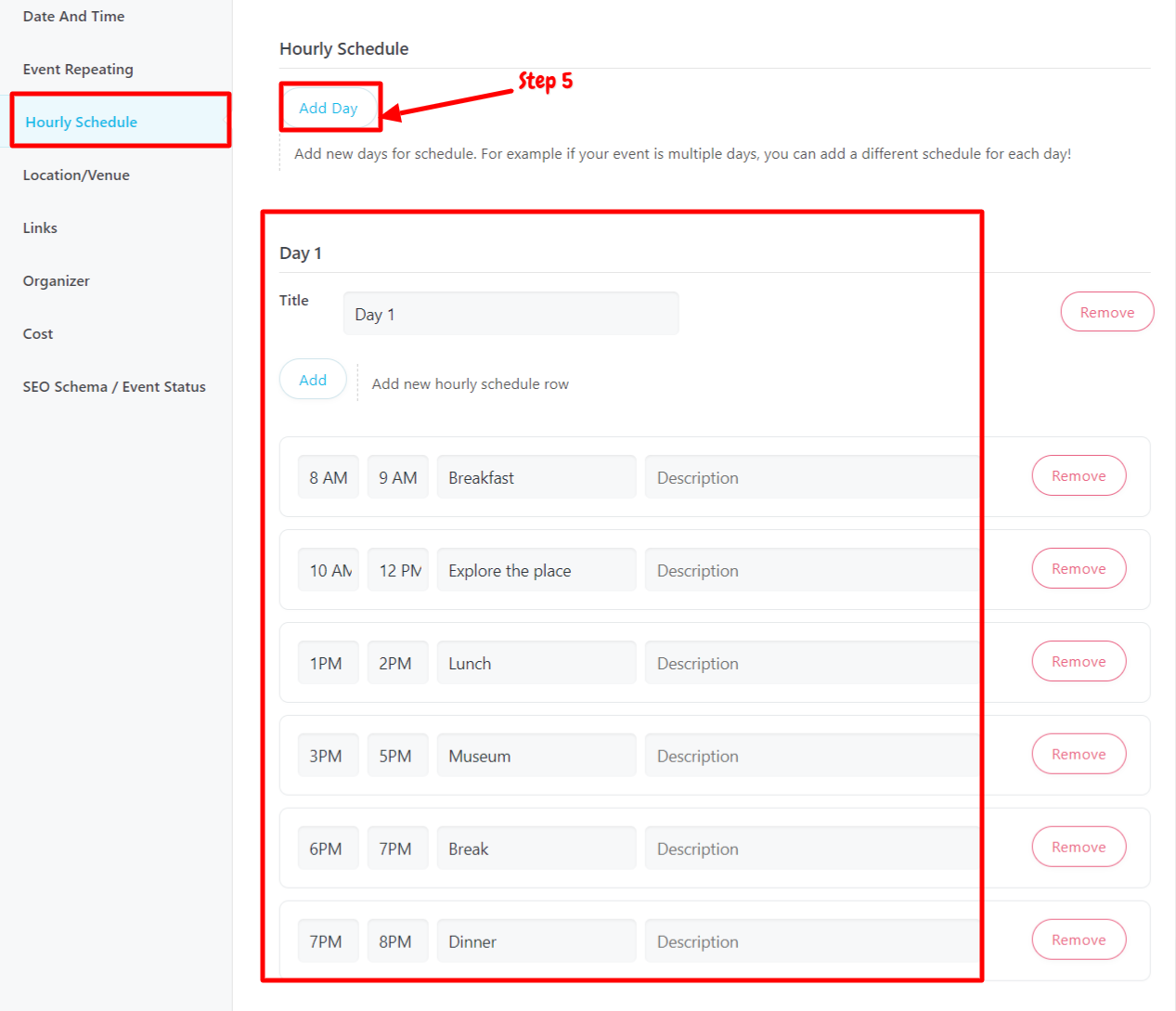Remove the Explore the place row
1176x1011 pixels.
click(x=1079, y=568)
